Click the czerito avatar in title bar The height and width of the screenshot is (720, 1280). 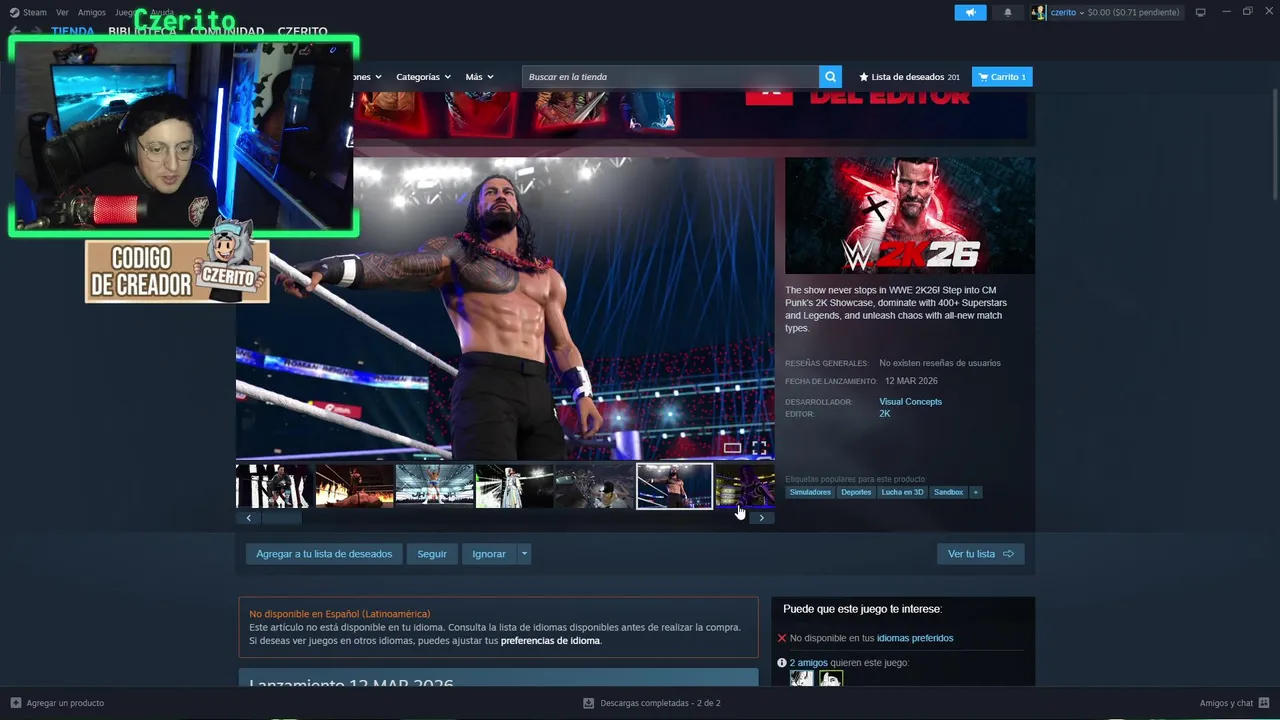(1039, 12)
